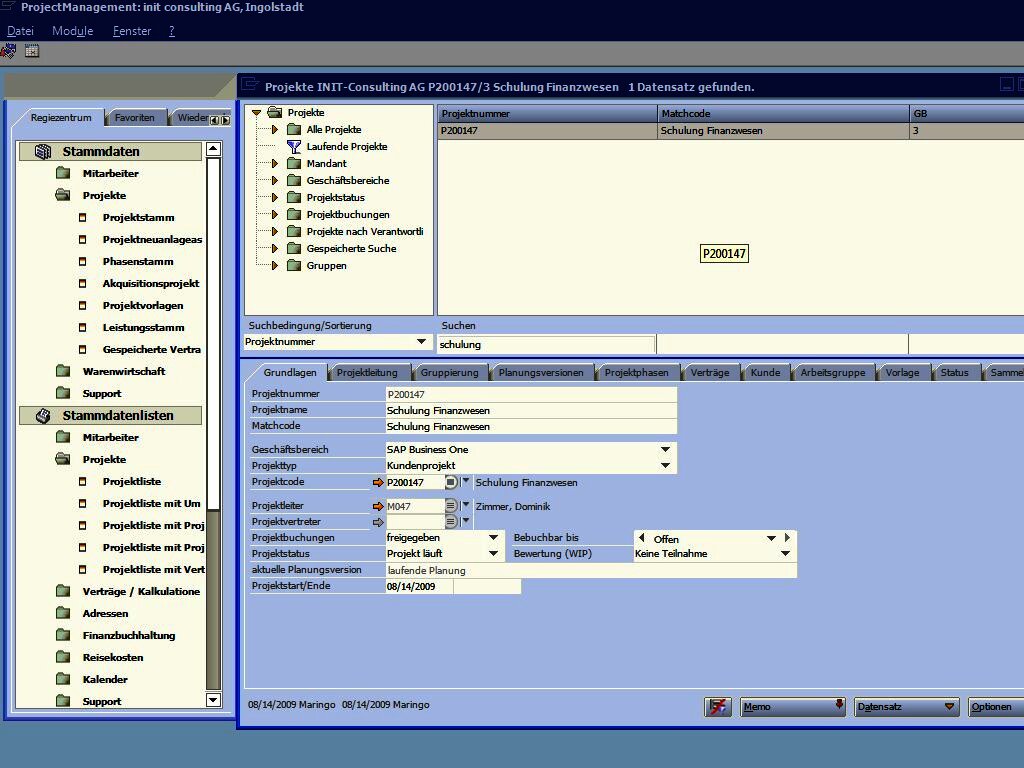Step Bebuchbar bis to the previous value
Screen dimensions: 1024x768
642,538
